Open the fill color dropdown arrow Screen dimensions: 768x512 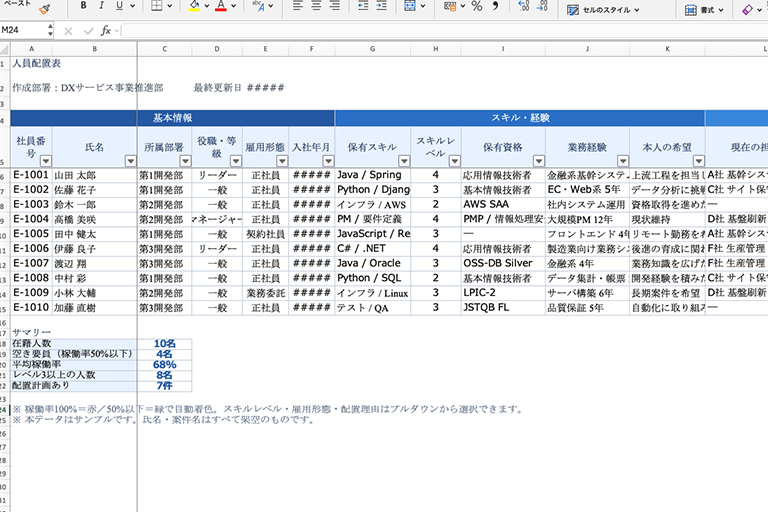207,6
